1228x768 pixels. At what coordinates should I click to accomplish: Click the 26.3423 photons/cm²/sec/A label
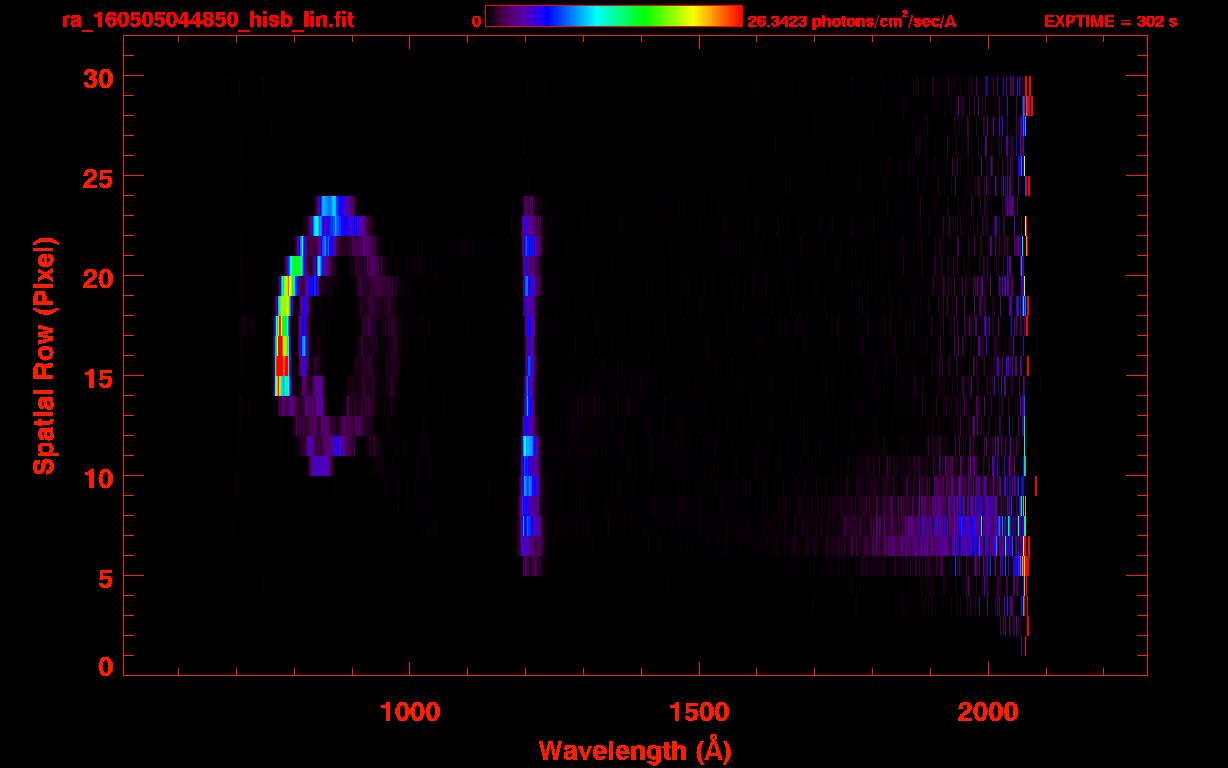[852, 21]
